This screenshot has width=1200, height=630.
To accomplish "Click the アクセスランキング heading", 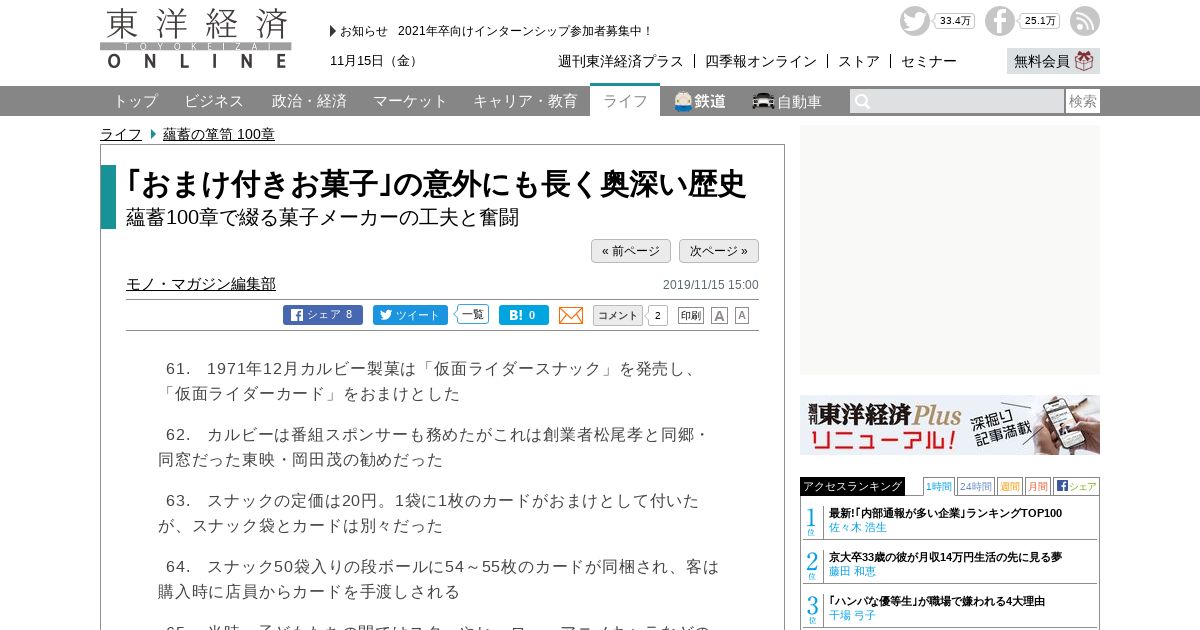I will point(852,486).
